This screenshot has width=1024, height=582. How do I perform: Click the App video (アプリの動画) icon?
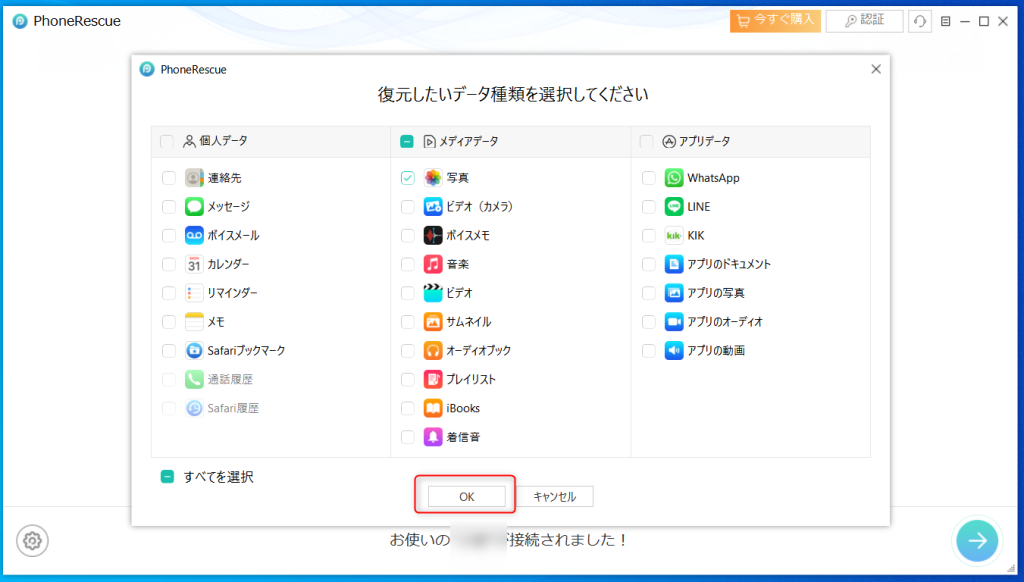[674, 350]
